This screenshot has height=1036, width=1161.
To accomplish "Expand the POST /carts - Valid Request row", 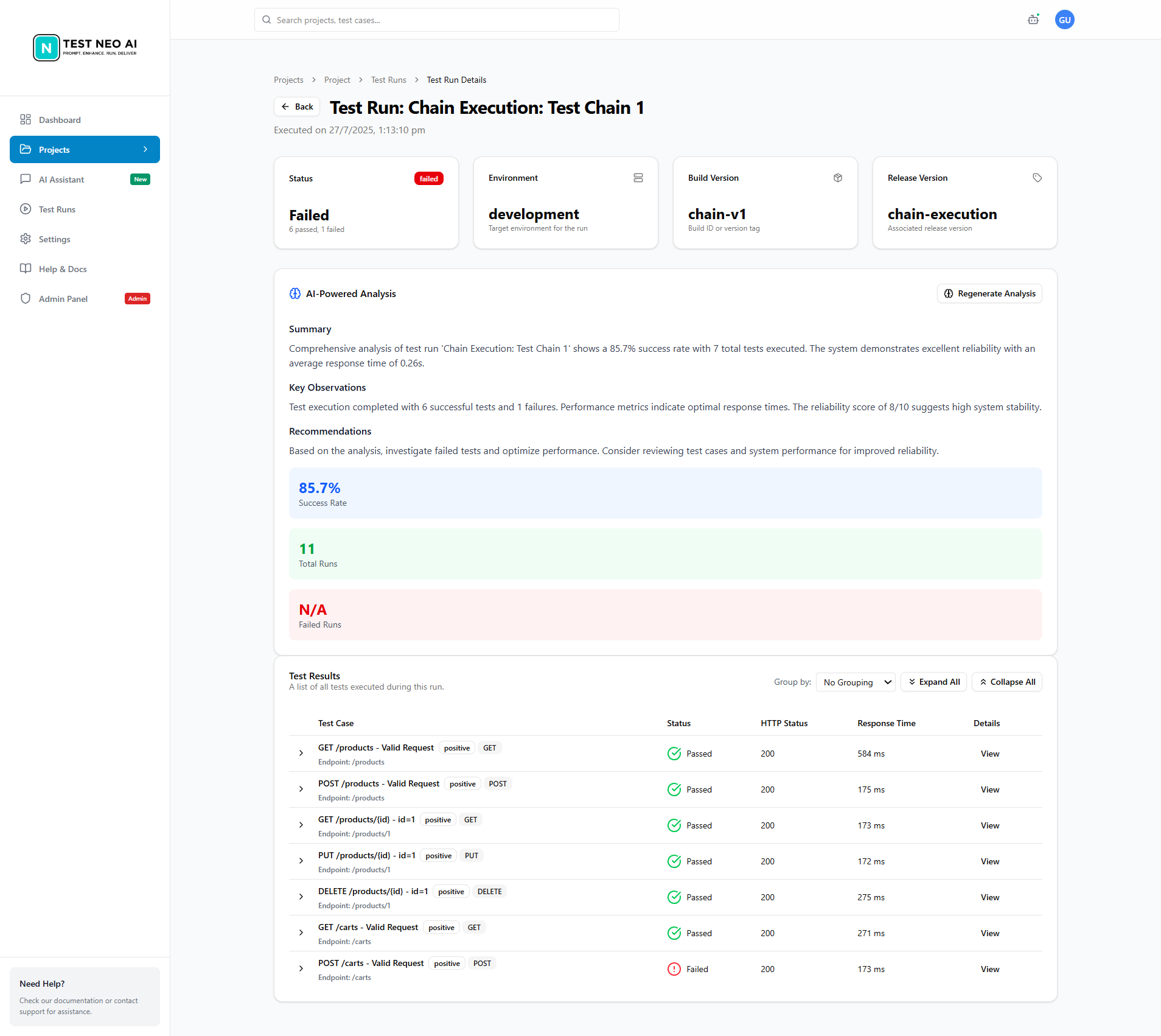I will pos(301,969).
